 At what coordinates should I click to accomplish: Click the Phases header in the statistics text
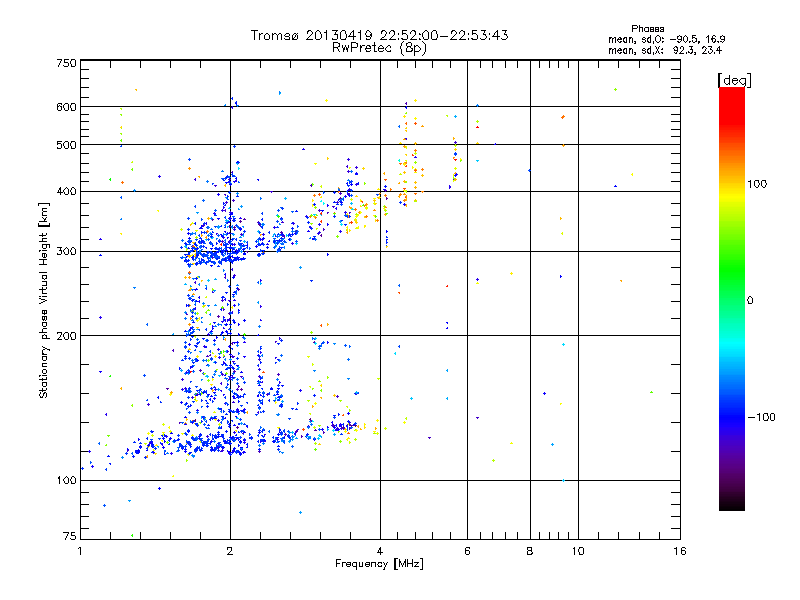coord(647,29)
